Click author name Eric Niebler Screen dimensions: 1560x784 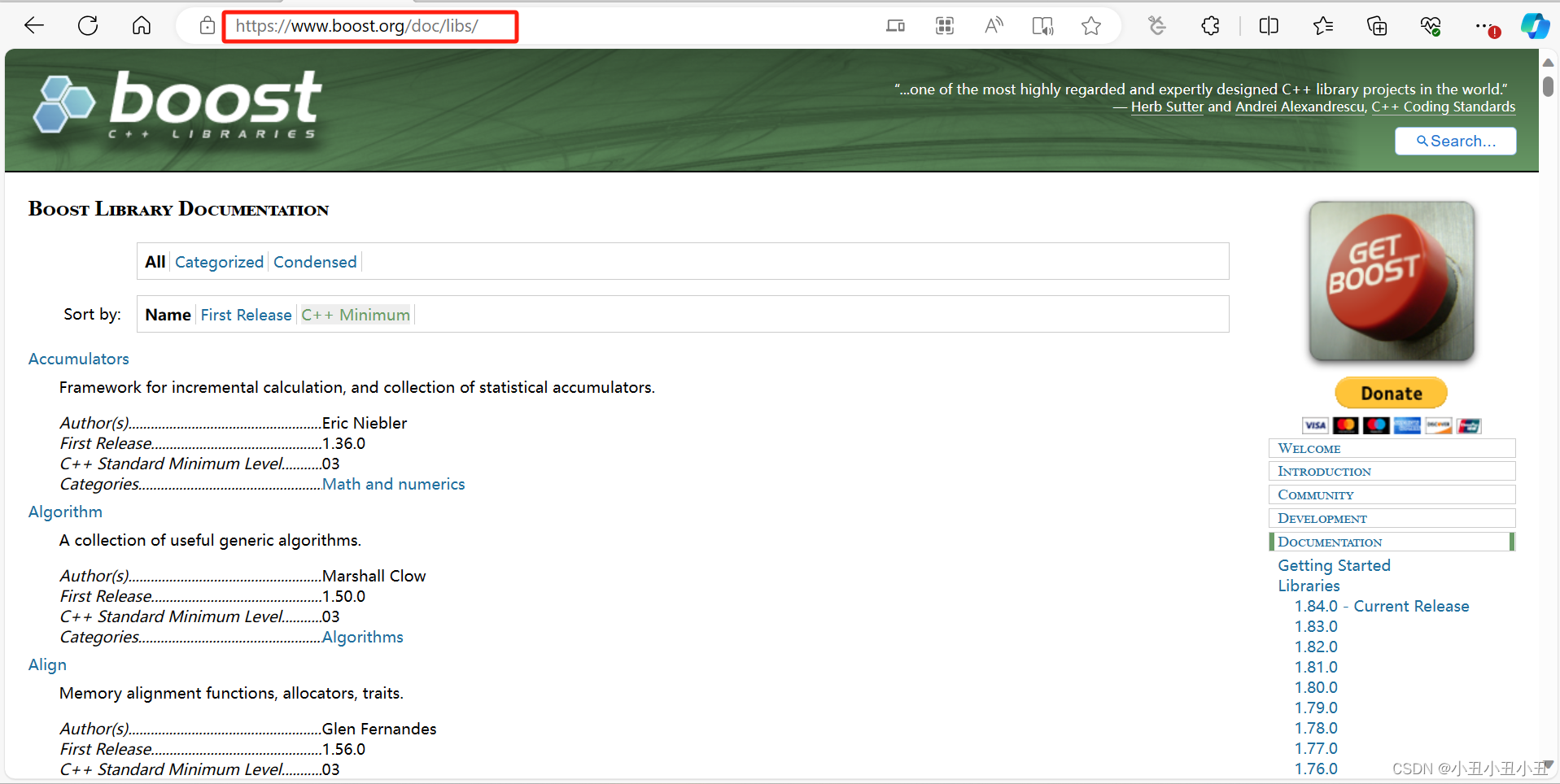coord(365,423)
